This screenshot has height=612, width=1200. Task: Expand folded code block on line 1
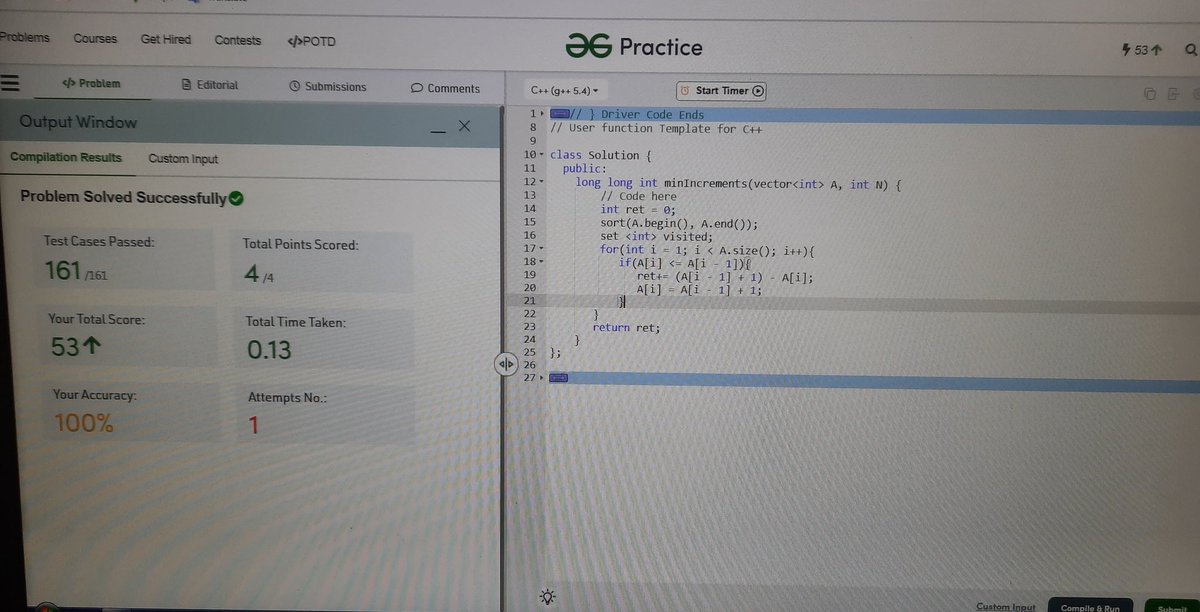point(559,114)
